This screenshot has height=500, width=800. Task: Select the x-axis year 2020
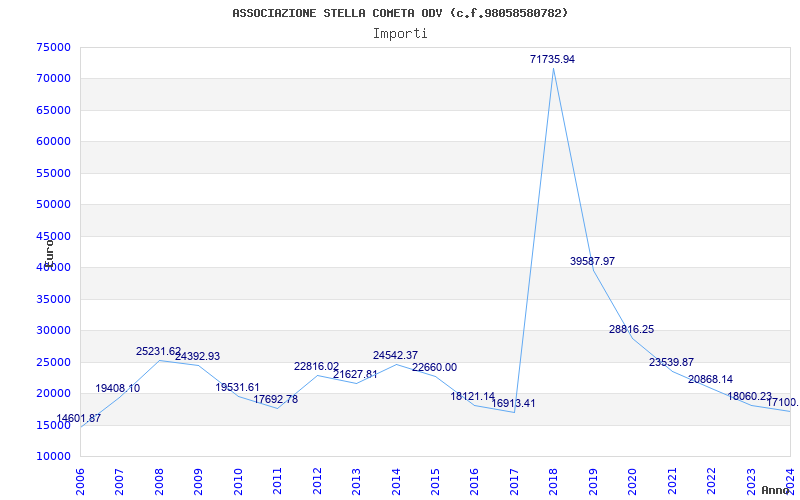coord(632,481)
